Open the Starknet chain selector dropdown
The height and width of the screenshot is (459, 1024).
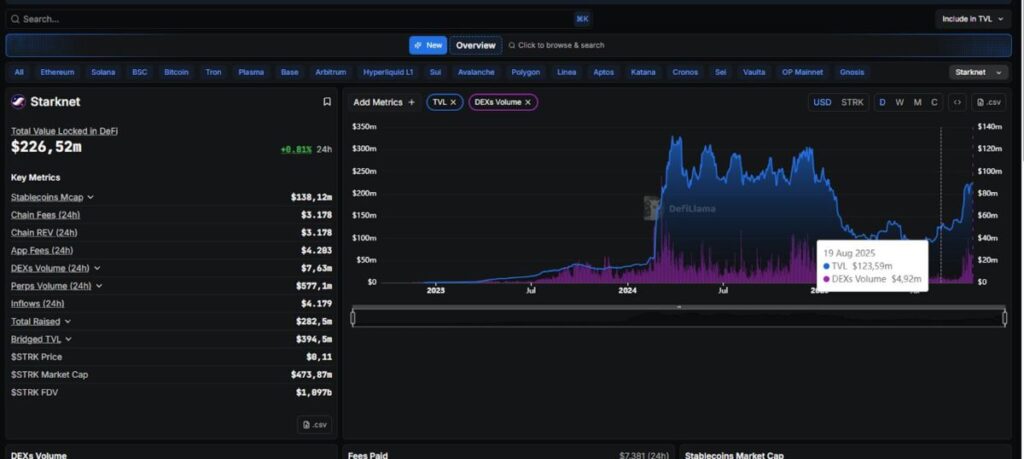pyautogui.click(x=979, y=72)
